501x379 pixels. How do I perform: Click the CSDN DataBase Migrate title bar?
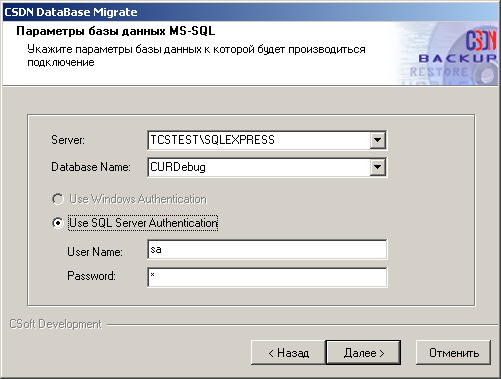point(250,12)
